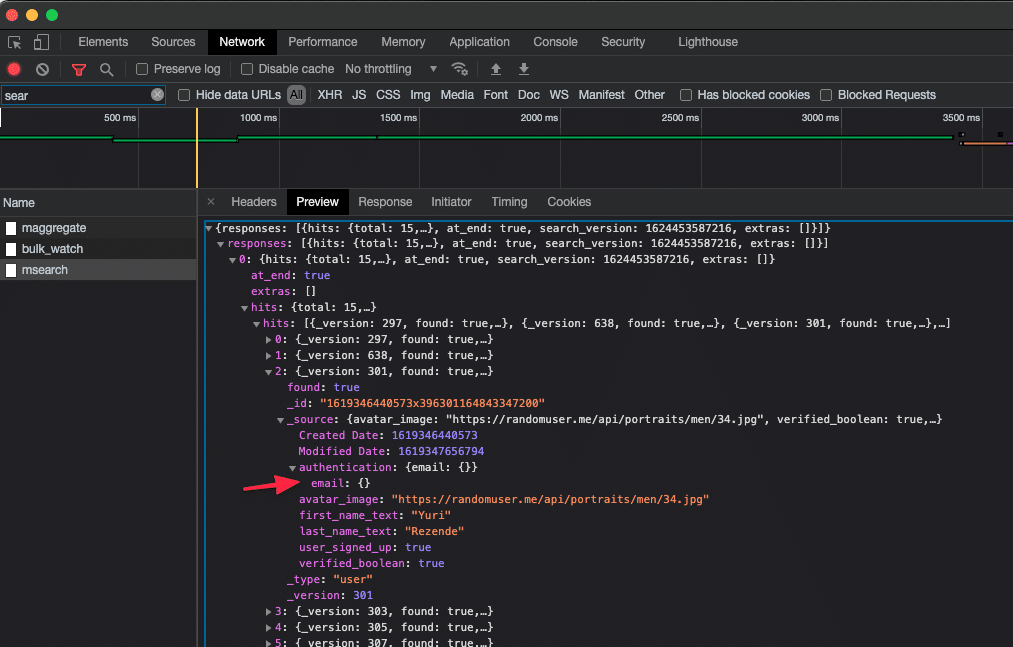Filter requests by XHR type
Screen dimensions: 1013x647
point(329,95)
